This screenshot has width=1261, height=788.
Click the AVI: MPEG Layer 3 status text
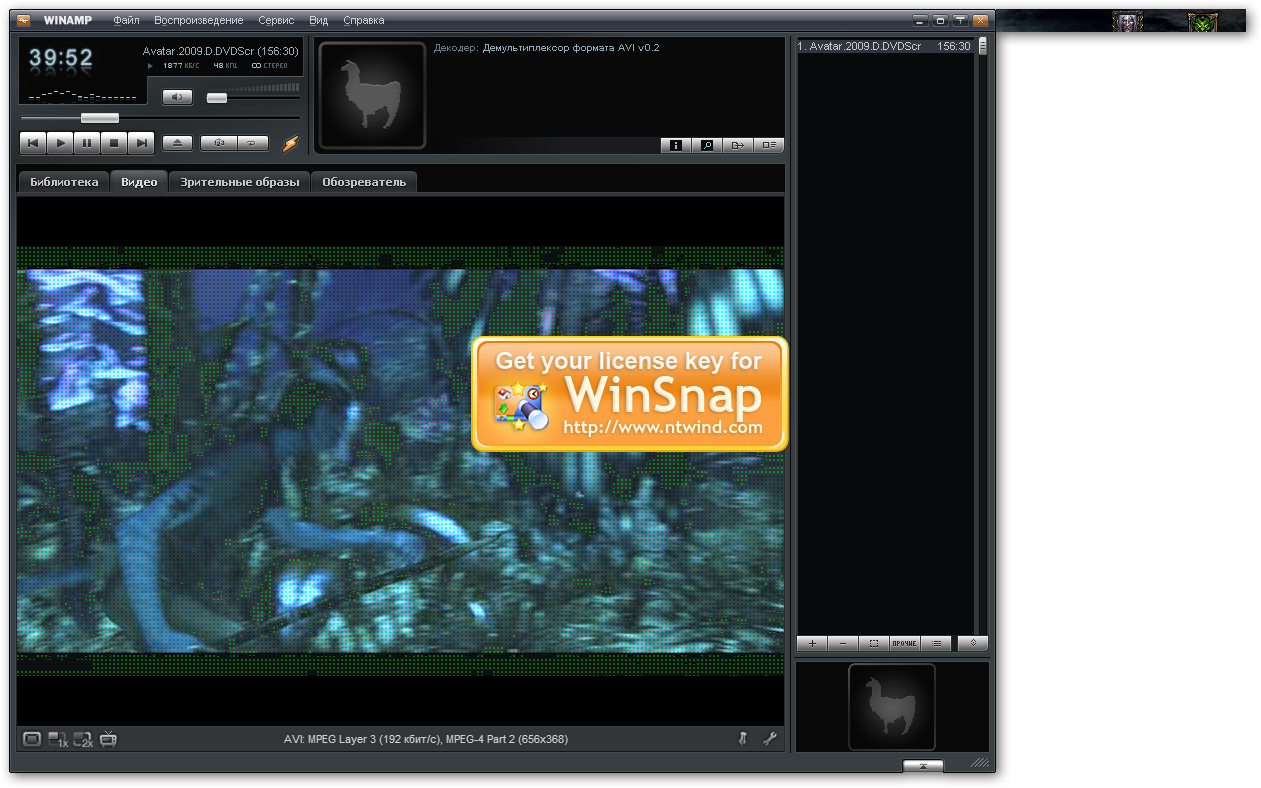pyautogui.click(x=426, y=740)
